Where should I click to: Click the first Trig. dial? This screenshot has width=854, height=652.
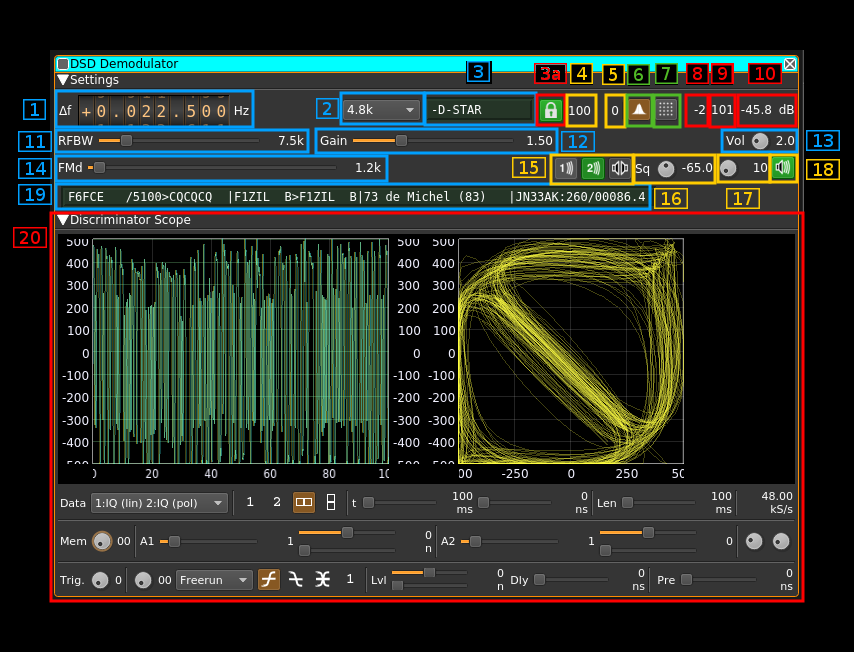pyautogui.click(x=100, y=581)
